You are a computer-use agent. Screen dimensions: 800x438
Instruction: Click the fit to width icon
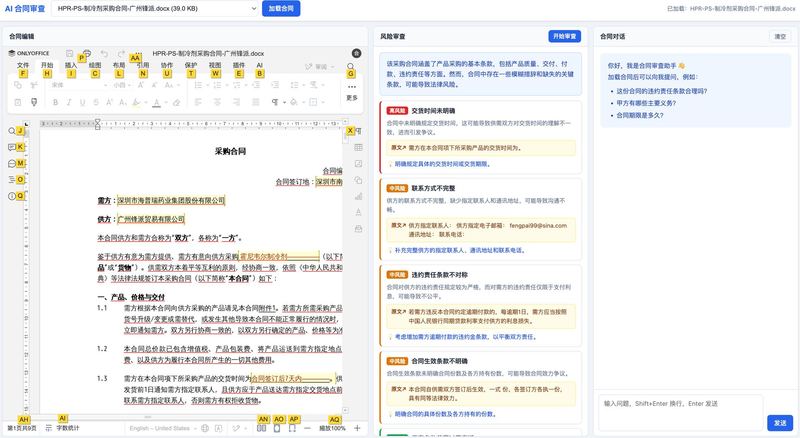tap(292, 428)
